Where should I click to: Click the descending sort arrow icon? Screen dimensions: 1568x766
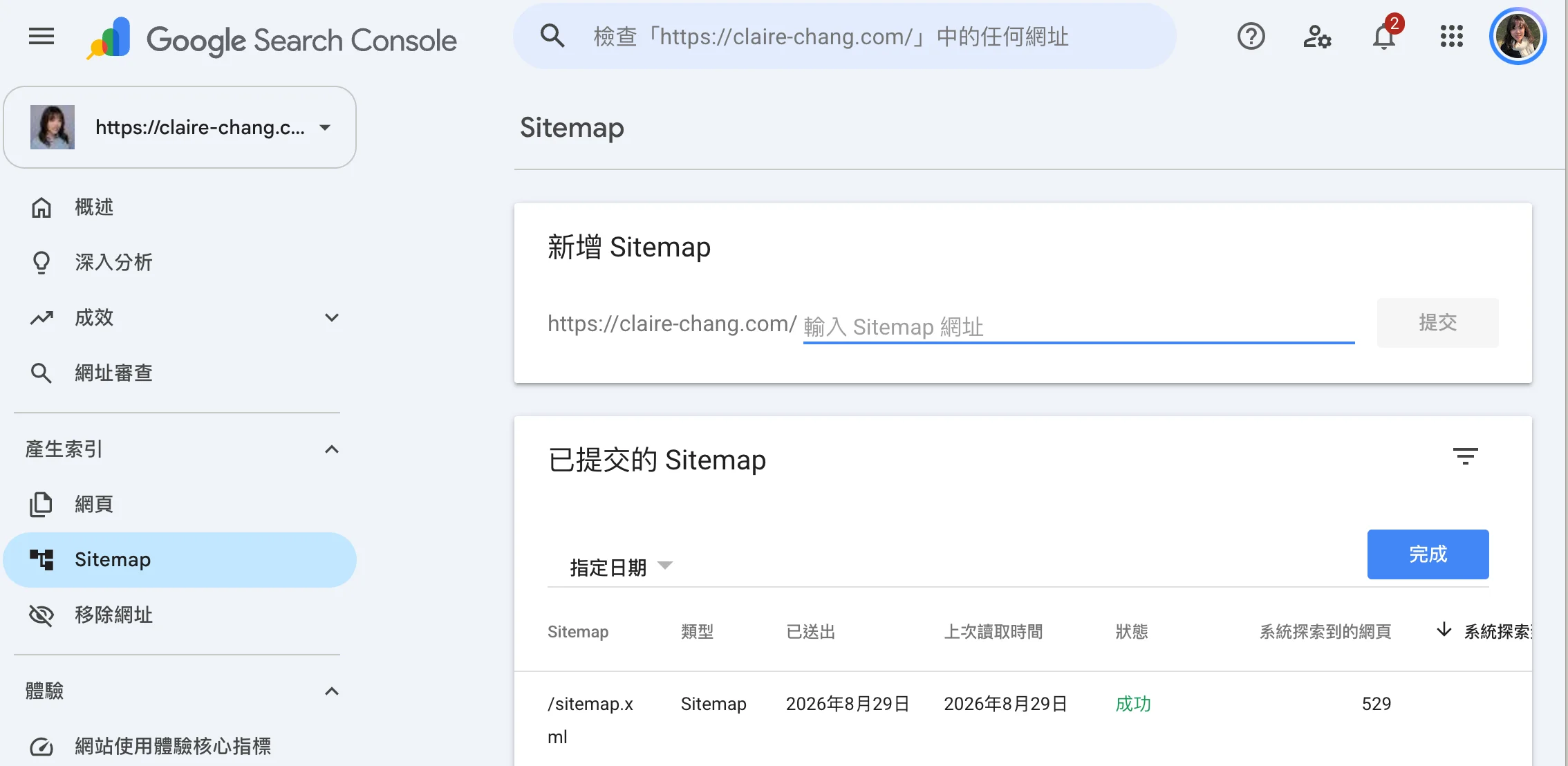(1444, 630)
